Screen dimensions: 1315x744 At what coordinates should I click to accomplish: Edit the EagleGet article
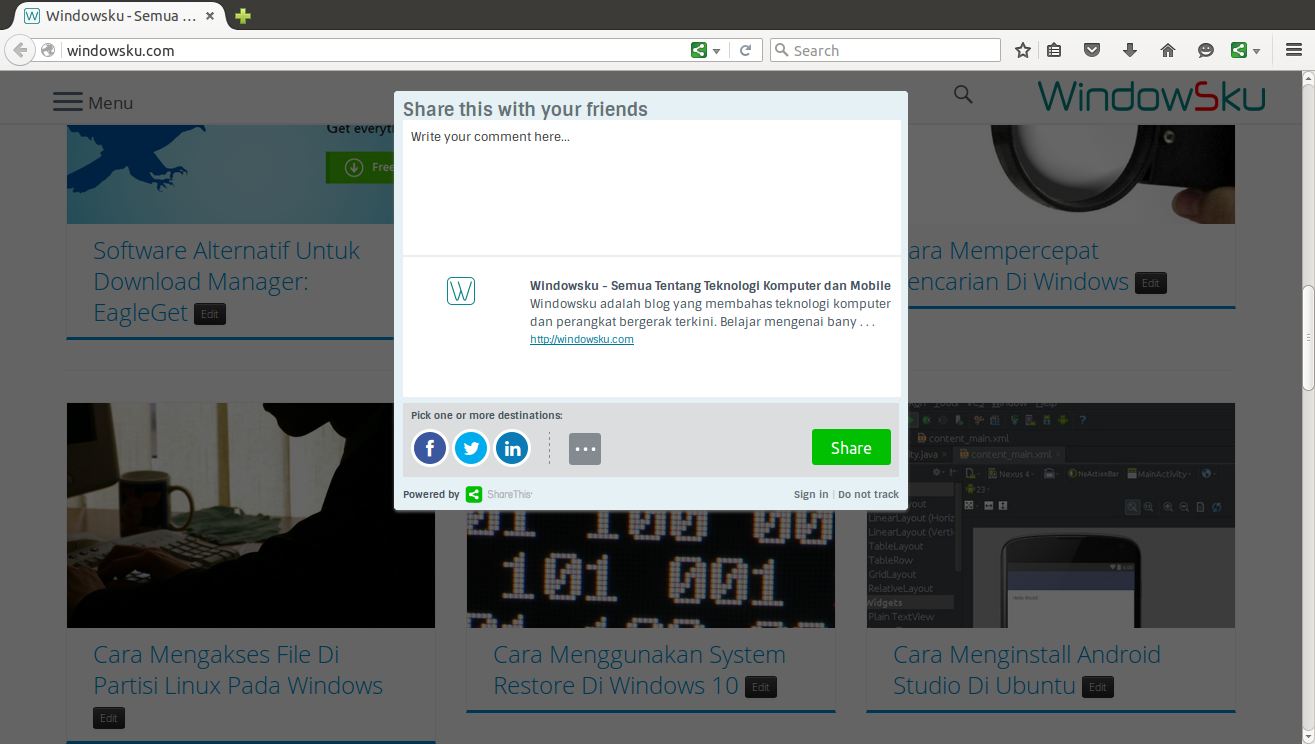click(x=210, y=314)
